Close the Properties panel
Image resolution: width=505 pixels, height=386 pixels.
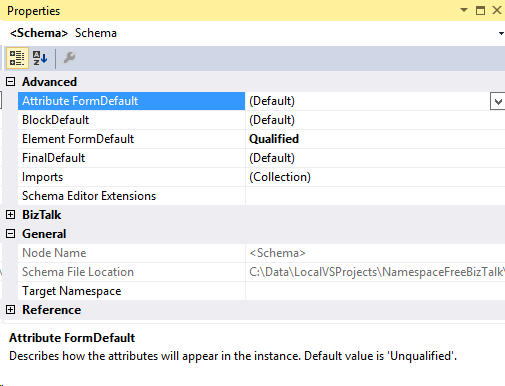click(497, 10)
